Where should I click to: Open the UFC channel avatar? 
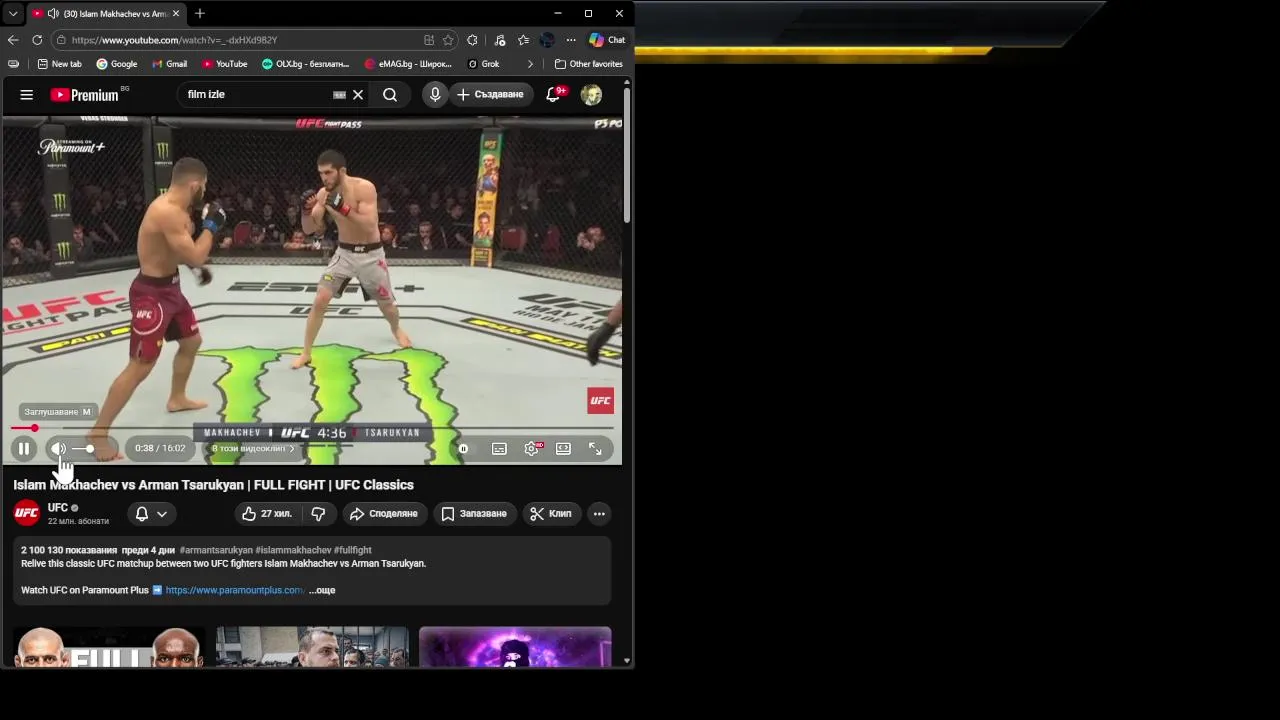(x=27, y=514)
